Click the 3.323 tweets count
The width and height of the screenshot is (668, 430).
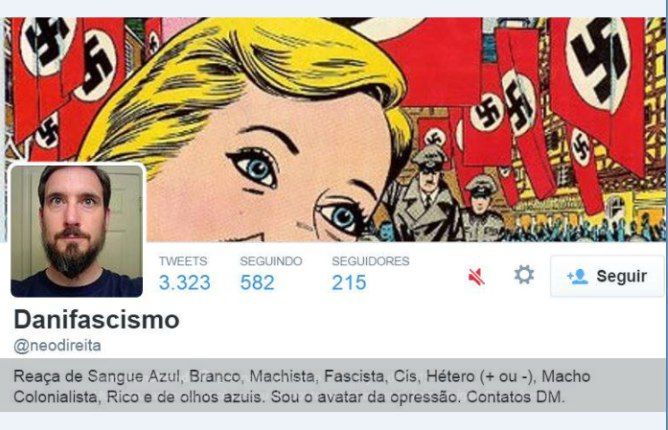pyautogui.click(x=184, y=283)
